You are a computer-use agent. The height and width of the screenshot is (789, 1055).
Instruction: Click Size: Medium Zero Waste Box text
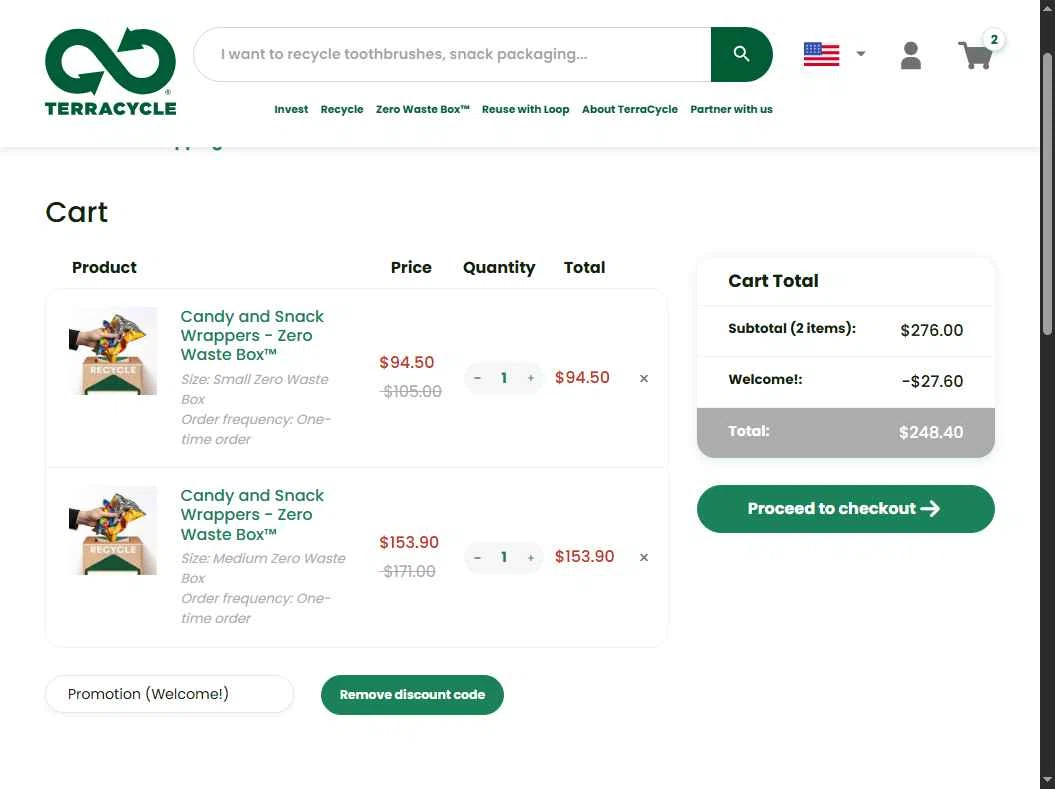tap(263, 568)
